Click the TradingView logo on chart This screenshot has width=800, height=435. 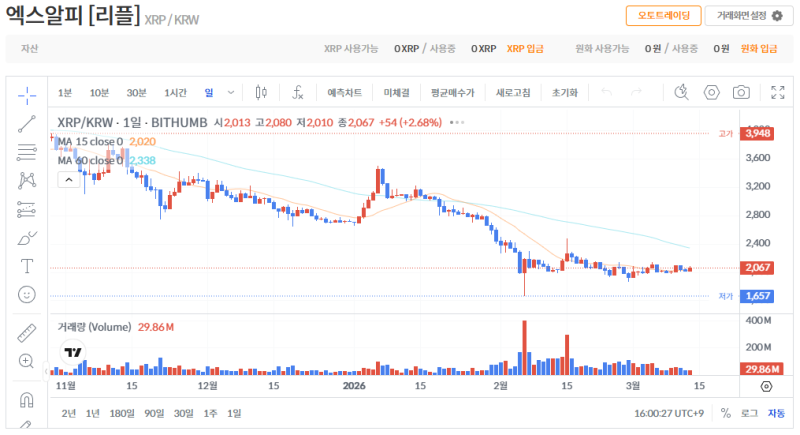pyautogui.click(x=73, y=352)
